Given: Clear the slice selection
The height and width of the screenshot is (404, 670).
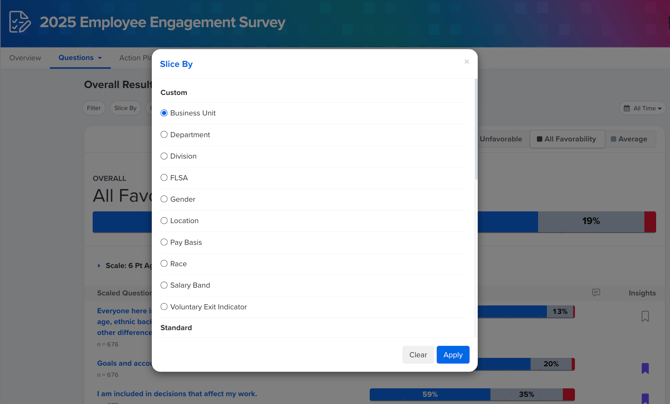Looking at the screenshot, I should coord(418,355).
